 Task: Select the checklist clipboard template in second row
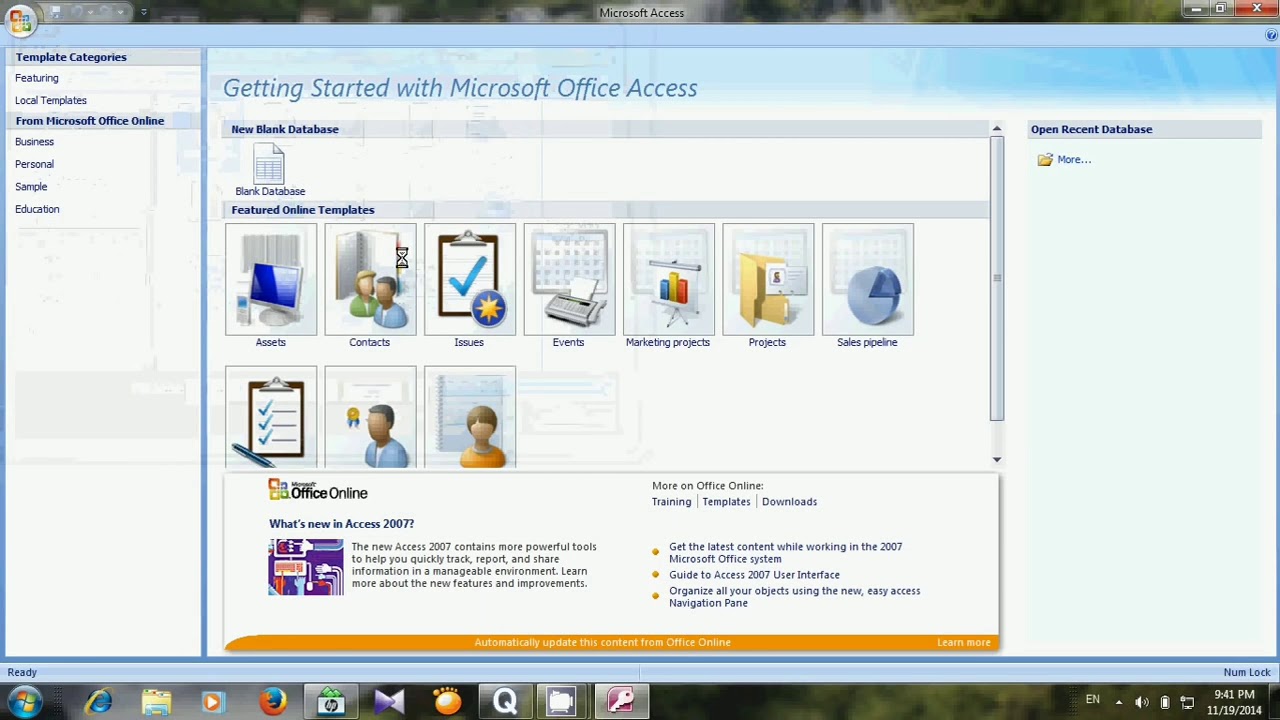point(271,418)
